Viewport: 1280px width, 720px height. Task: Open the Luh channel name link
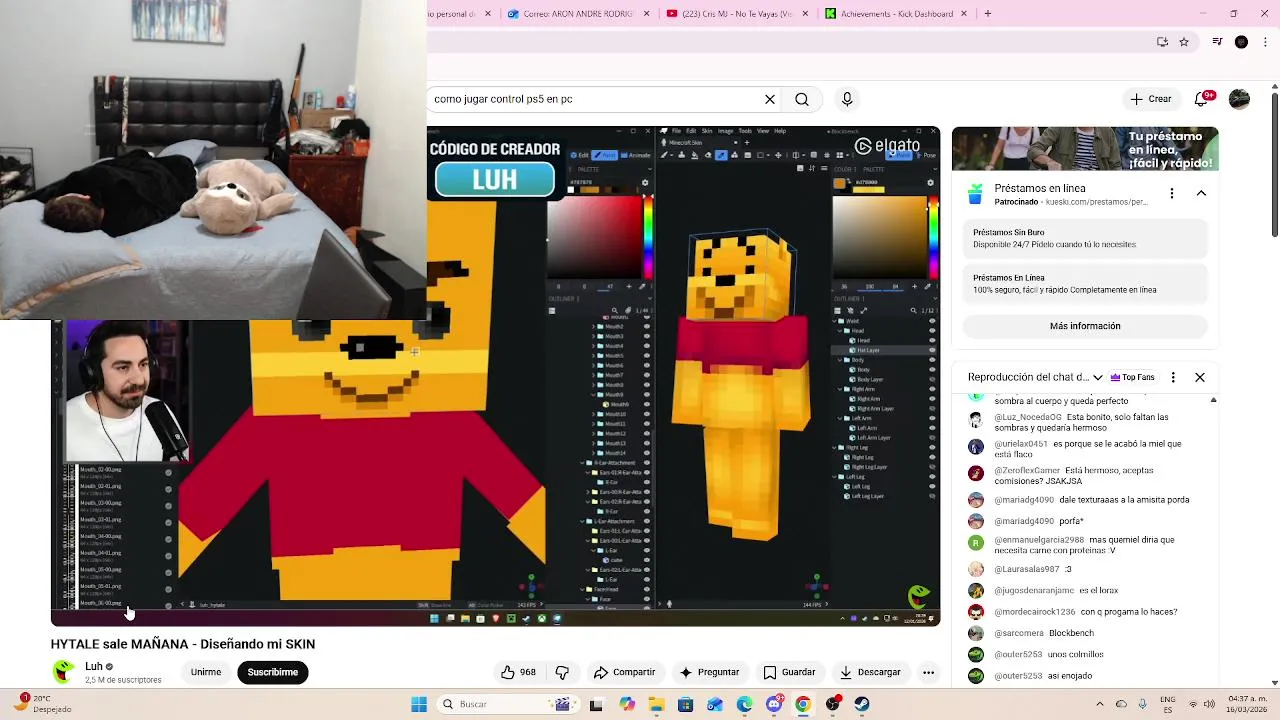94,666
